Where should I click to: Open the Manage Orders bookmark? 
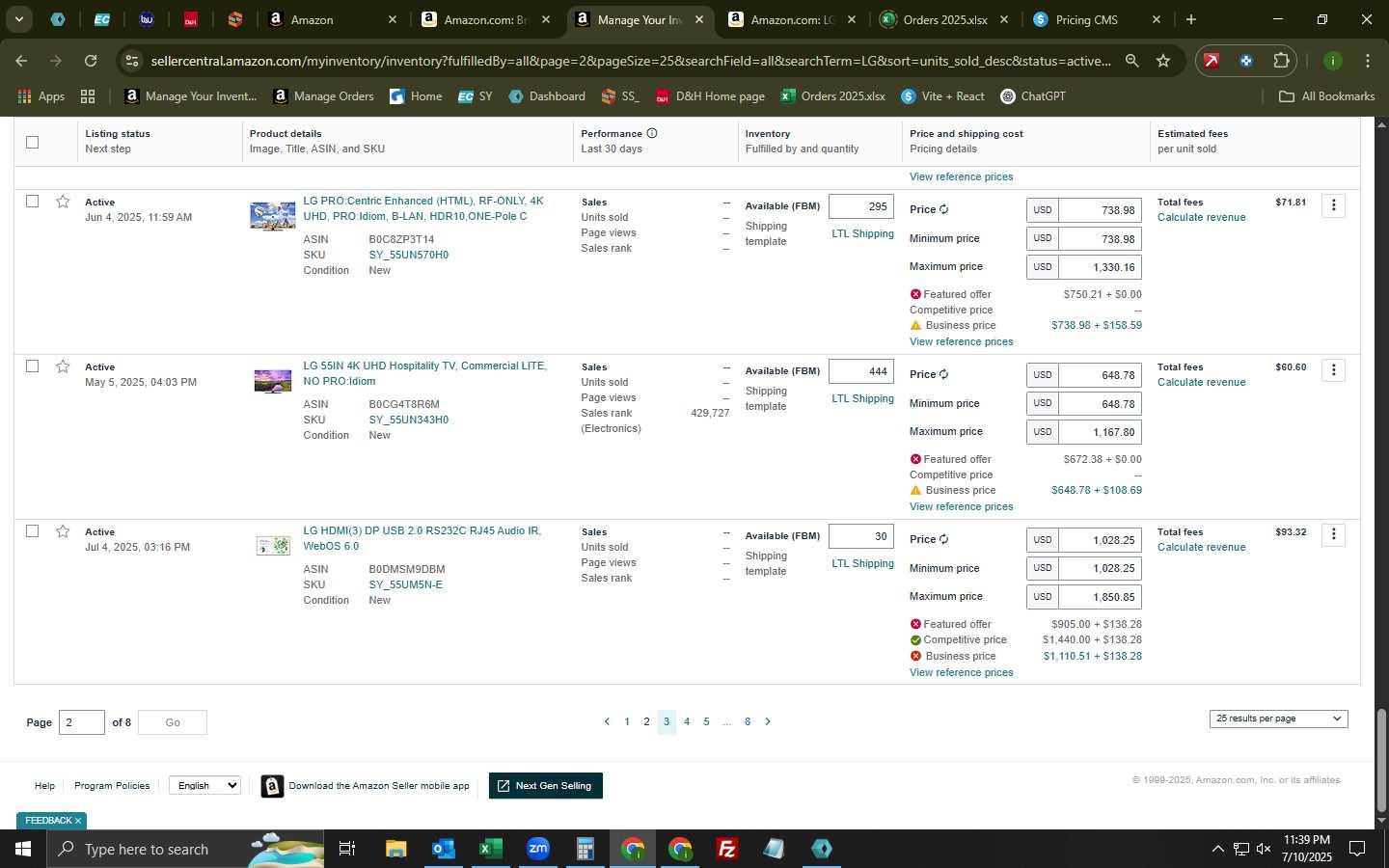pos(323,96)
